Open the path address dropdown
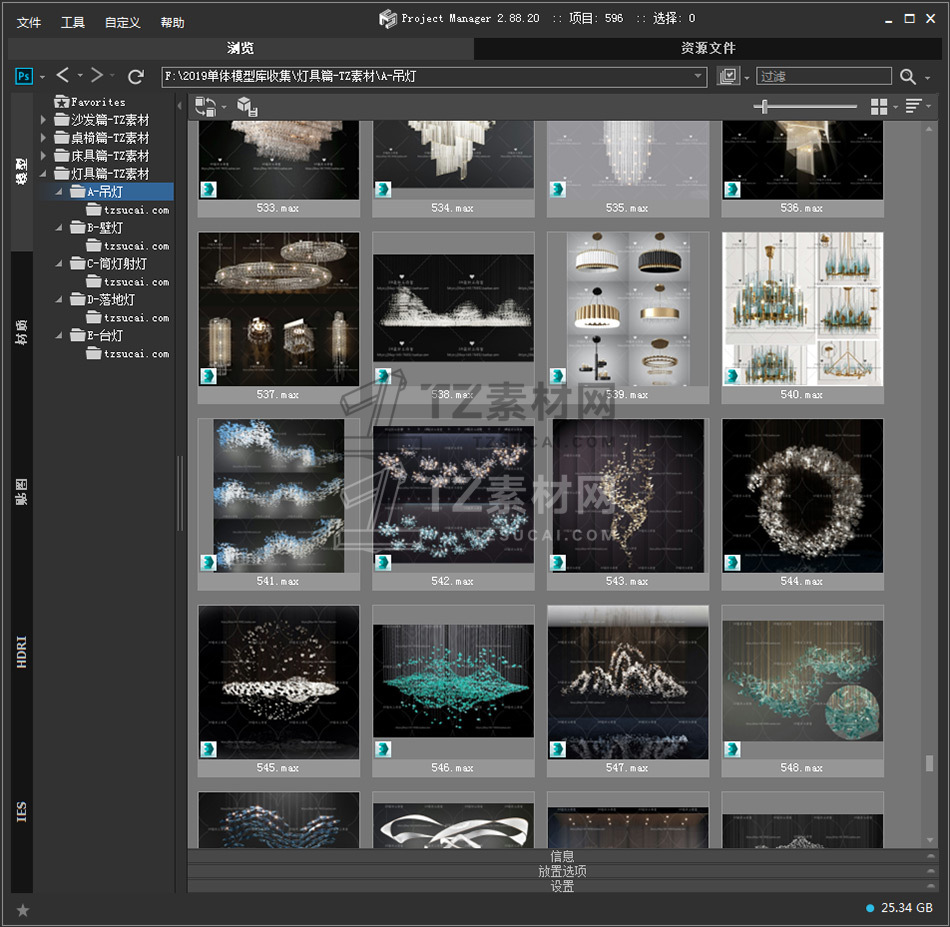 (699, 77)
